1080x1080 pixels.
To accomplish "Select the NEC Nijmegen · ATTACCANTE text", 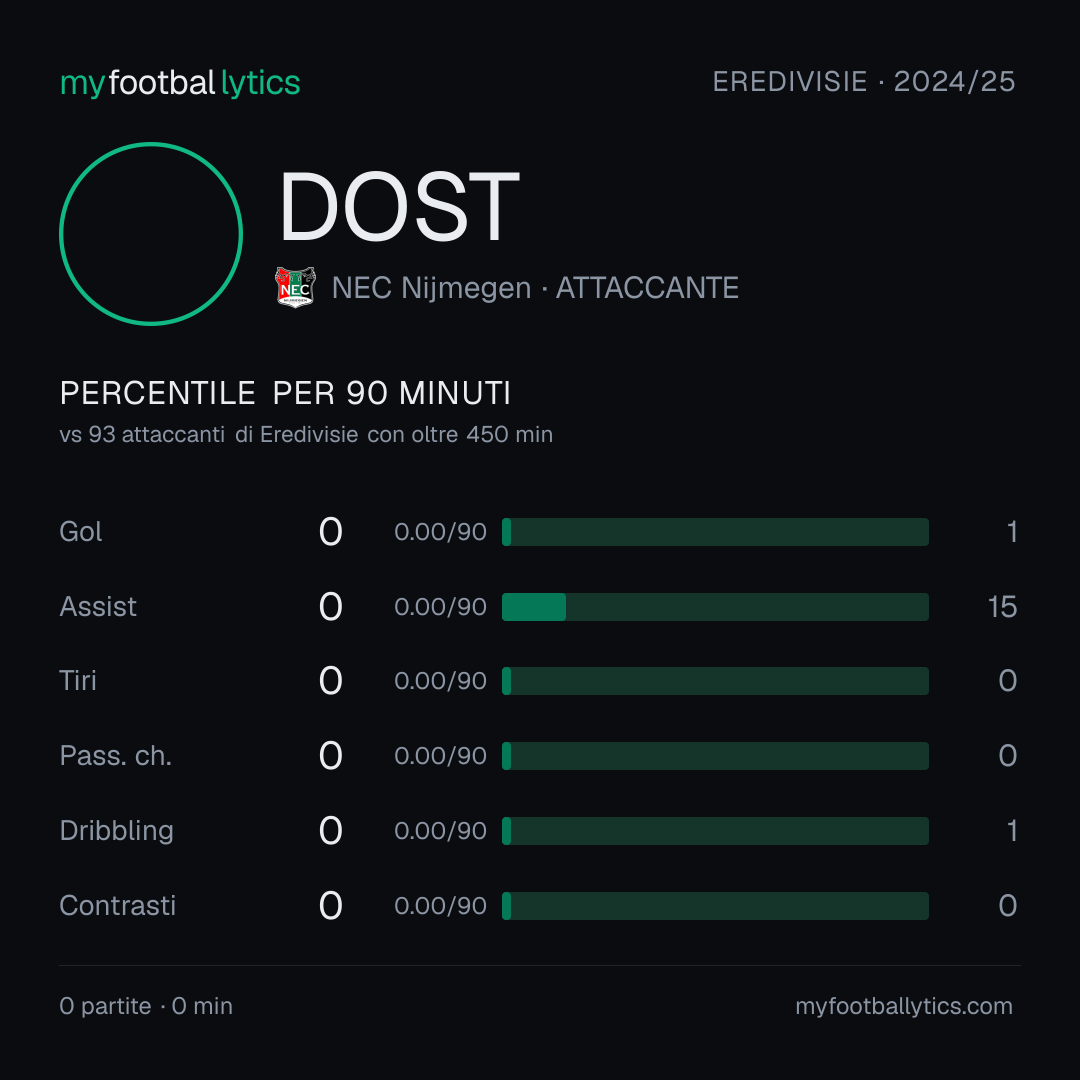I will (535, 288).
